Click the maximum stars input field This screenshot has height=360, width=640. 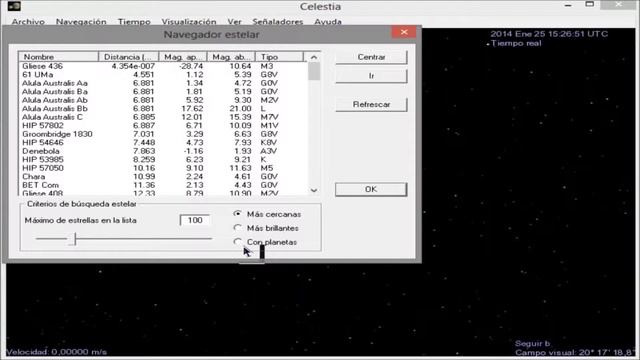195,220
